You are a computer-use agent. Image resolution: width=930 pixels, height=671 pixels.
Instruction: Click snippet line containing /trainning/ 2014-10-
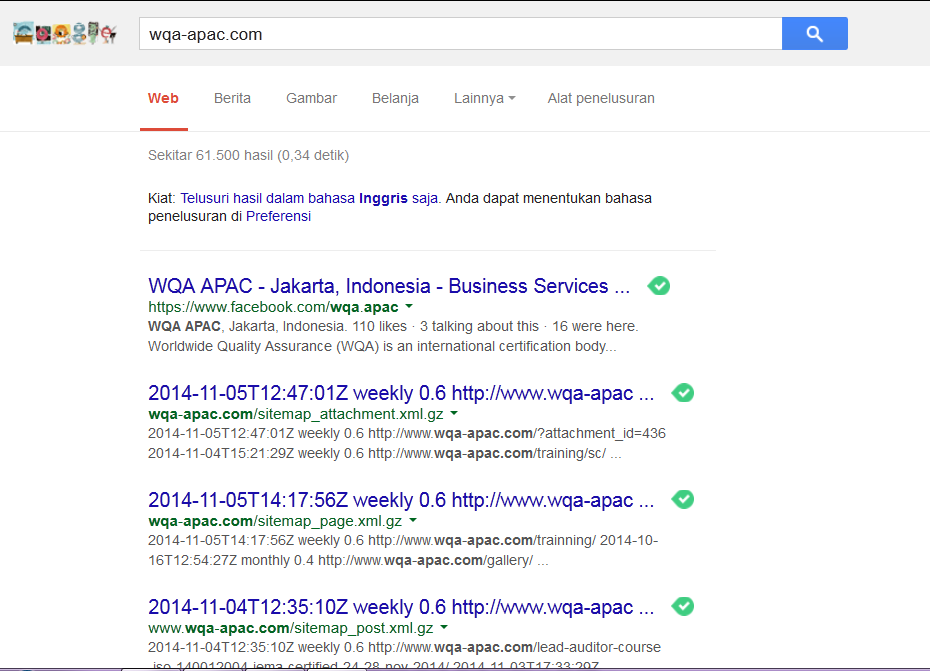point(403,540)
